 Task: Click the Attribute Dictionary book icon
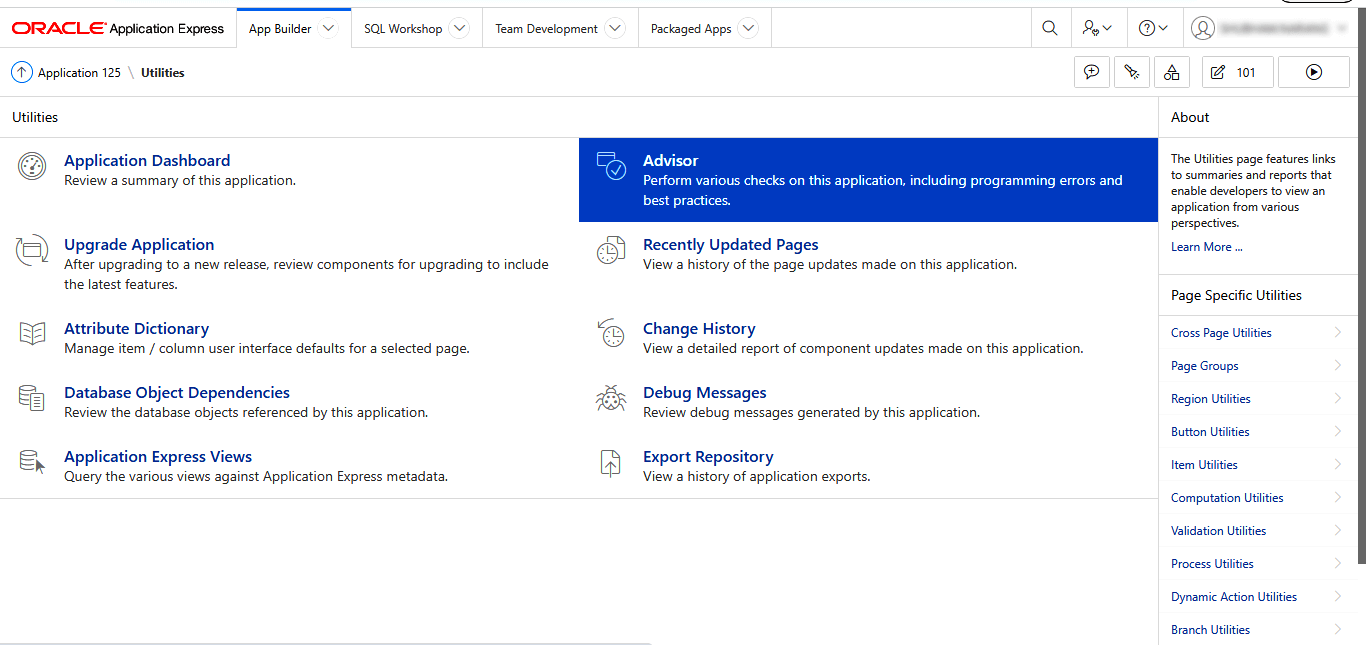(32, 333)
